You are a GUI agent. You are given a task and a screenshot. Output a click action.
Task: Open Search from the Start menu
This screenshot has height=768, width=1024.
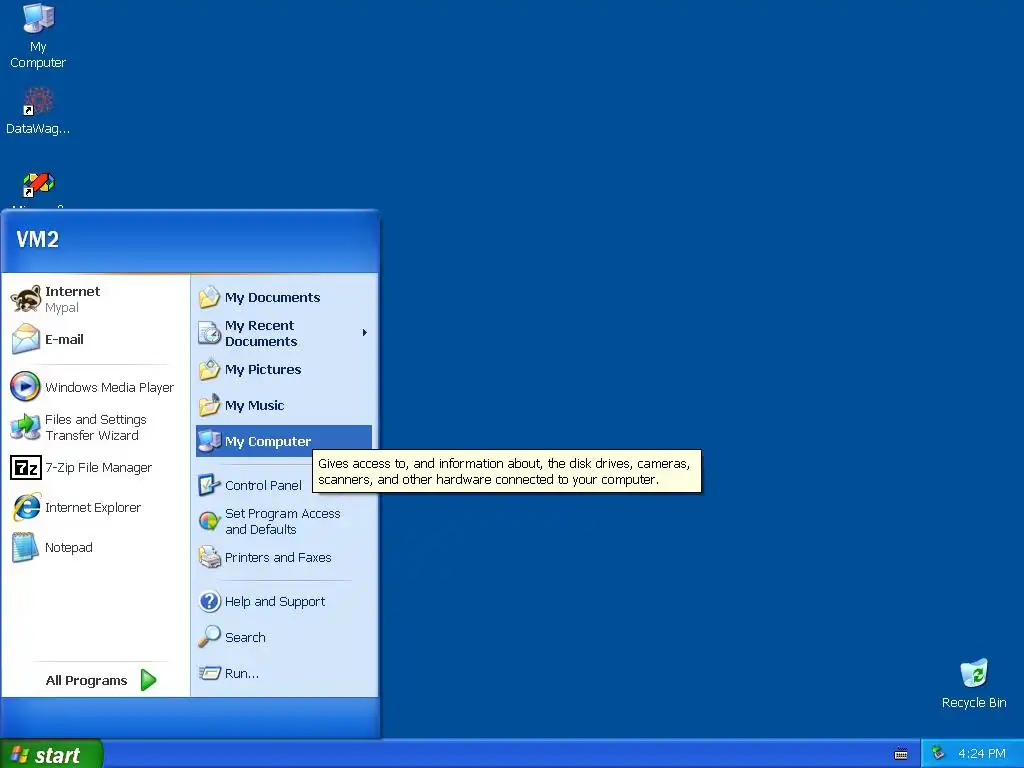283,637
